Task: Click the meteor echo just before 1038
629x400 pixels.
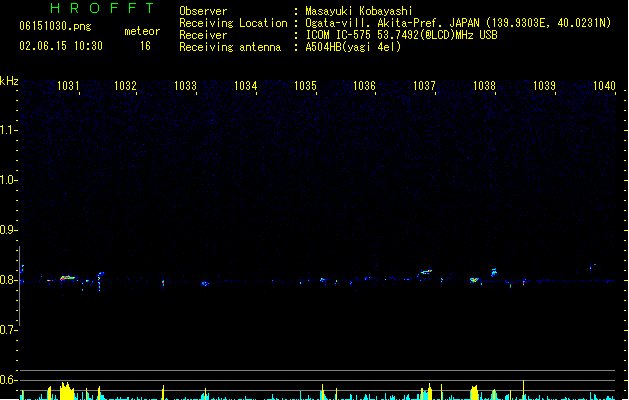Action: (x=474, y=280)
